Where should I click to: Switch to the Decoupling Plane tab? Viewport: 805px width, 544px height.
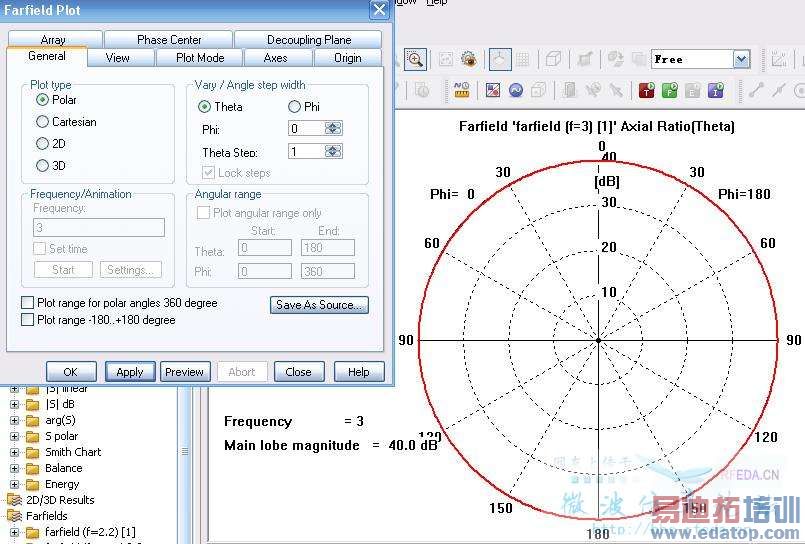(x=309, y=40)
